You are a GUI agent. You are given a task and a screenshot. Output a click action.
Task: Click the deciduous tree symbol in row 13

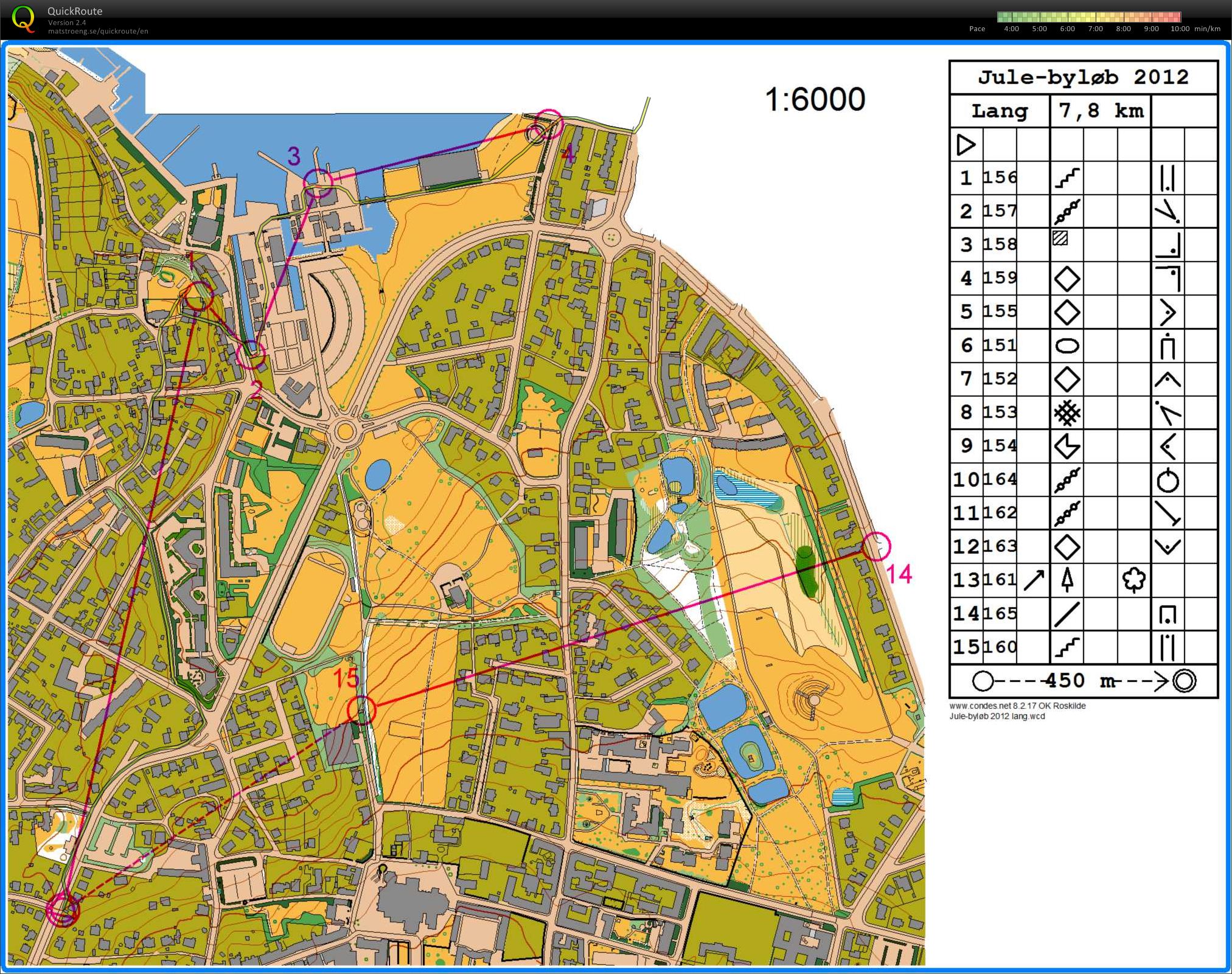[1135, 580]
